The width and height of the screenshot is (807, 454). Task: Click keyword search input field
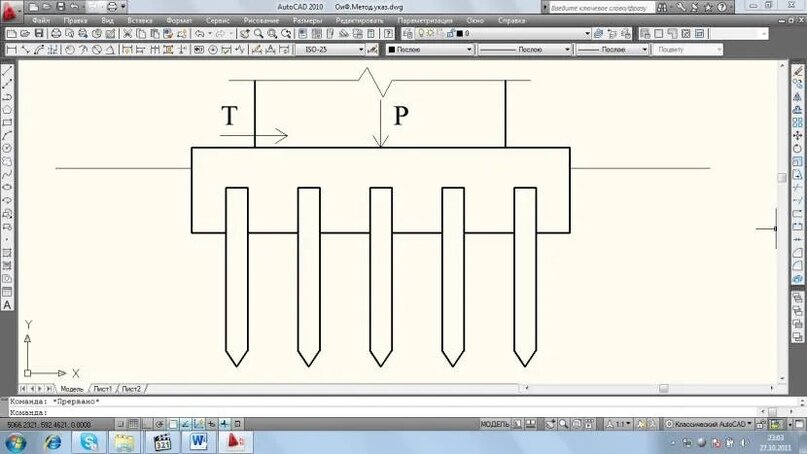[x=601, y=8]
